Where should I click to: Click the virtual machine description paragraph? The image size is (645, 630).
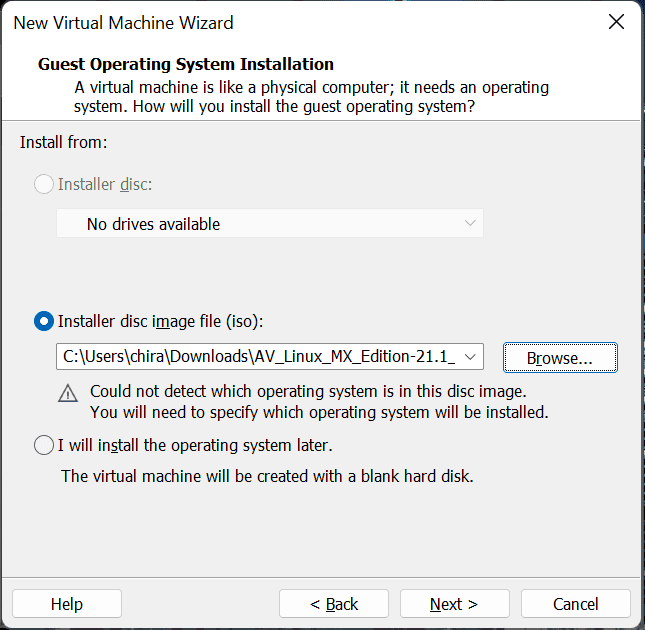pos(311,96)
